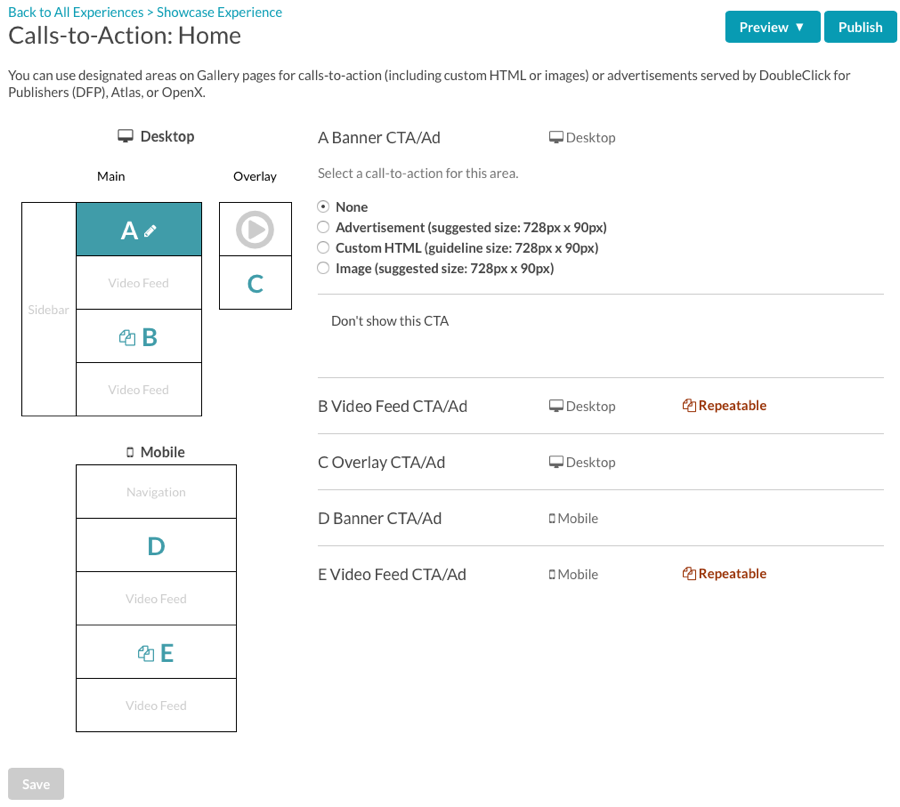Click the pencil edit icon in area A

coord(150,231)
